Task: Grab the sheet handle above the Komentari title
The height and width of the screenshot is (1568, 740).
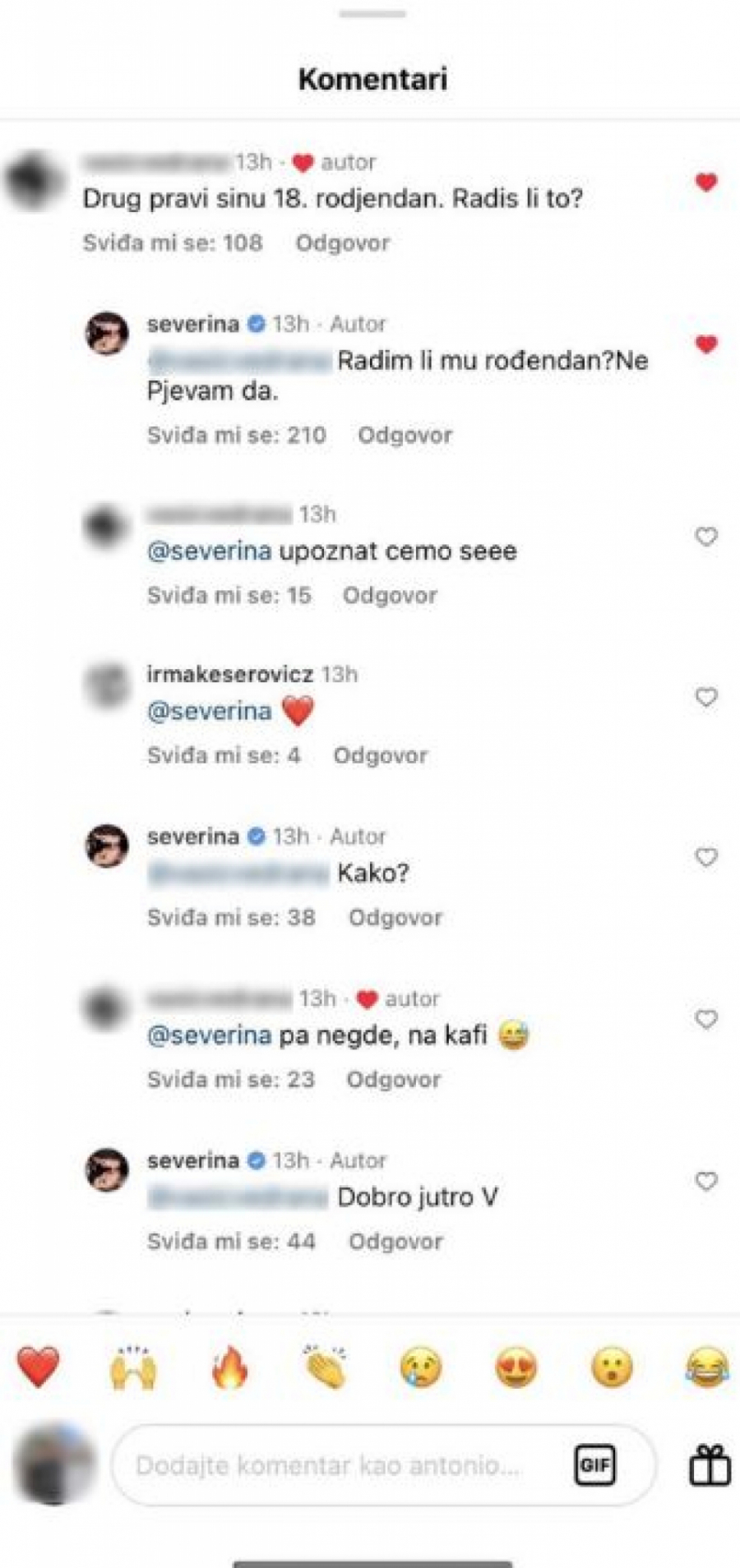Action: point(372,14)
